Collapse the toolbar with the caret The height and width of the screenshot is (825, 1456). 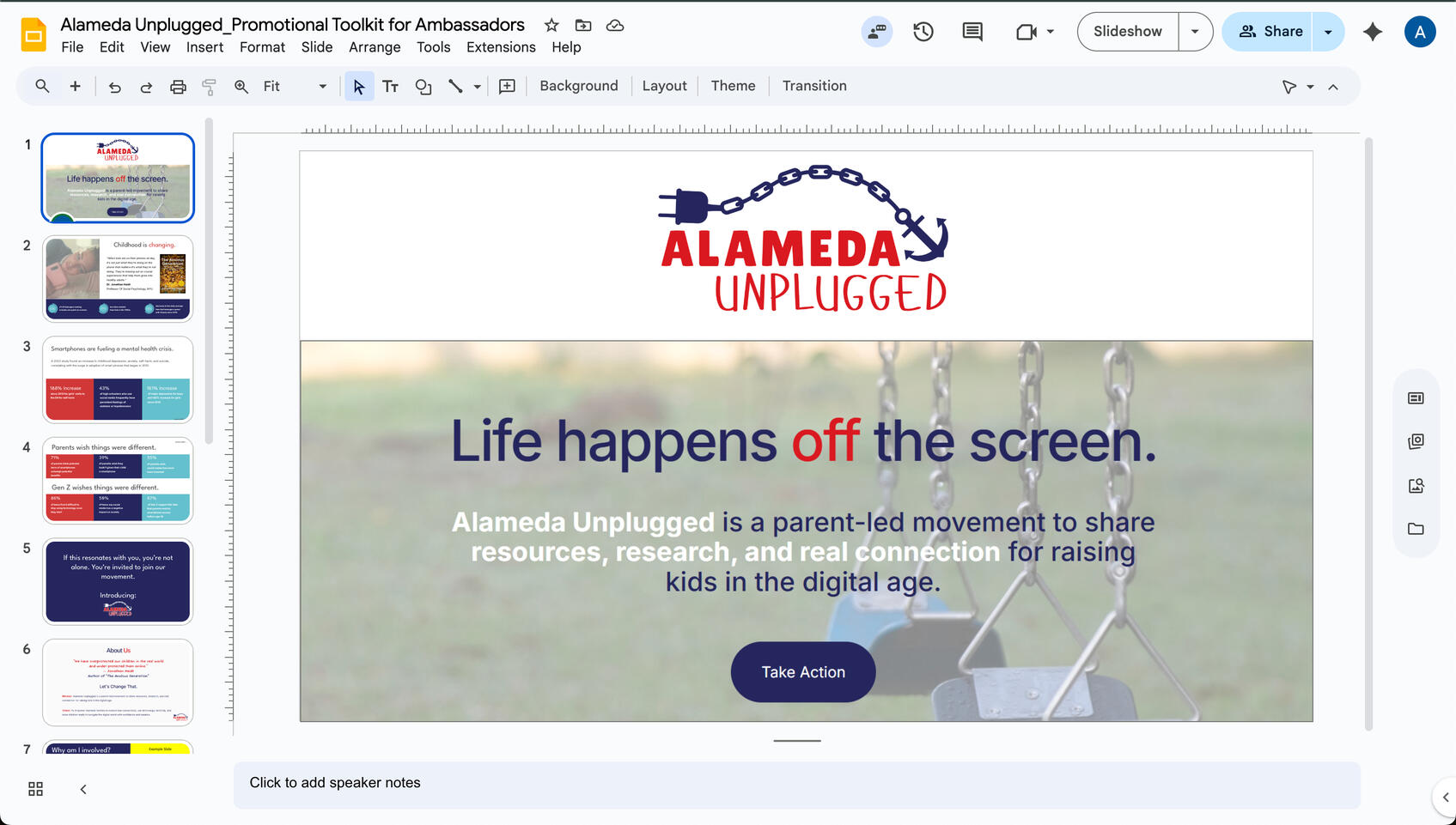coord(1333,86)
